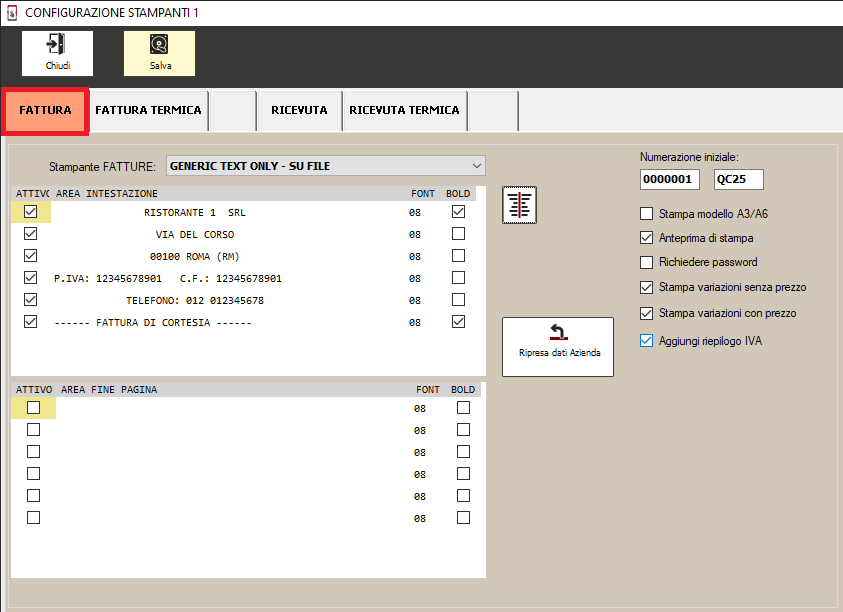Activate first AREA FINE PAGINA row checkbox
The width and height of the screenshot is (843, 612).
(x=33, y=407)
